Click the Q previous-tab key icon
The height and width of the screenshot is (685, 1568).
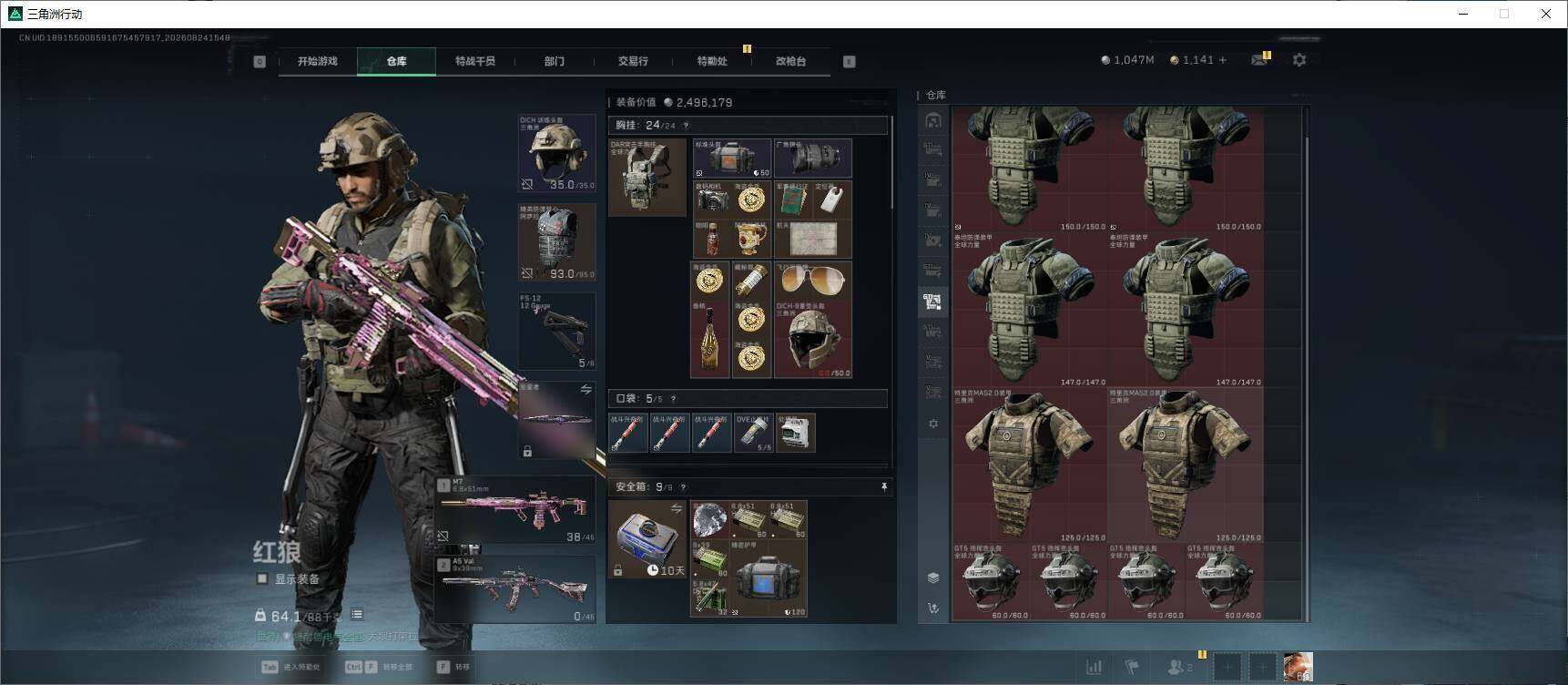pos(260,61)
